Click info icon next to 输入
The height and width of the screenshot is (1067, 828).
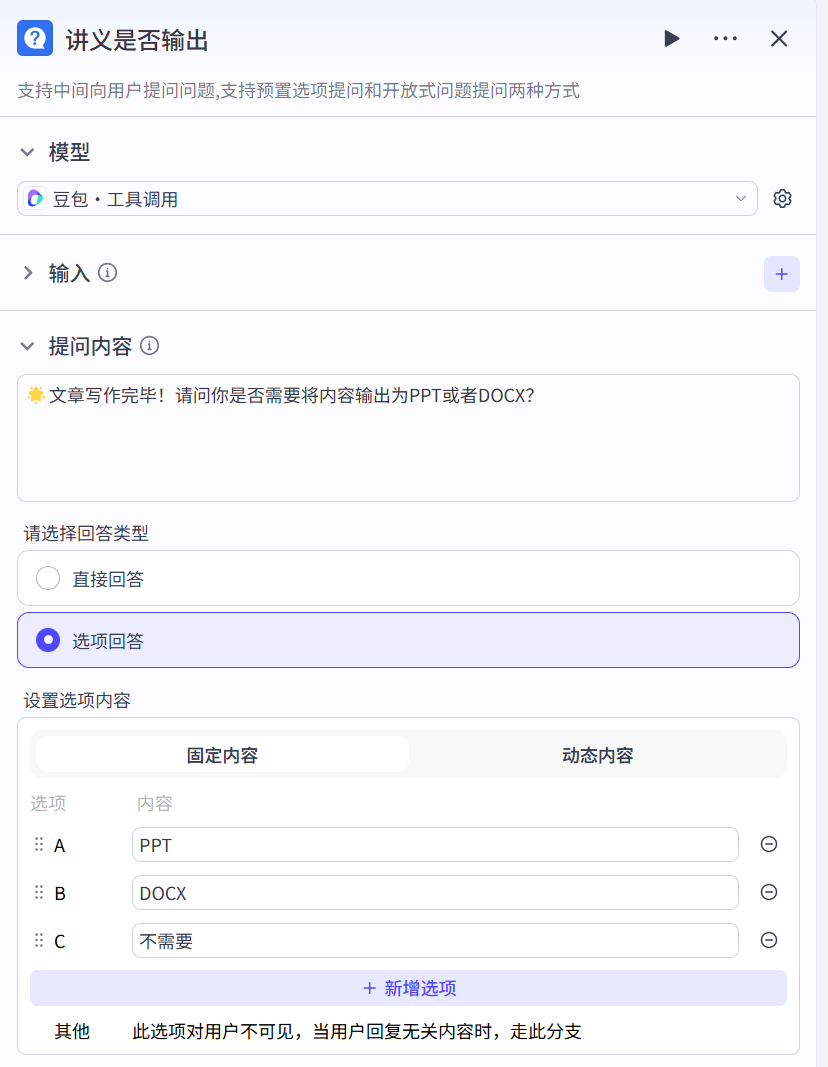pos(107,273)
